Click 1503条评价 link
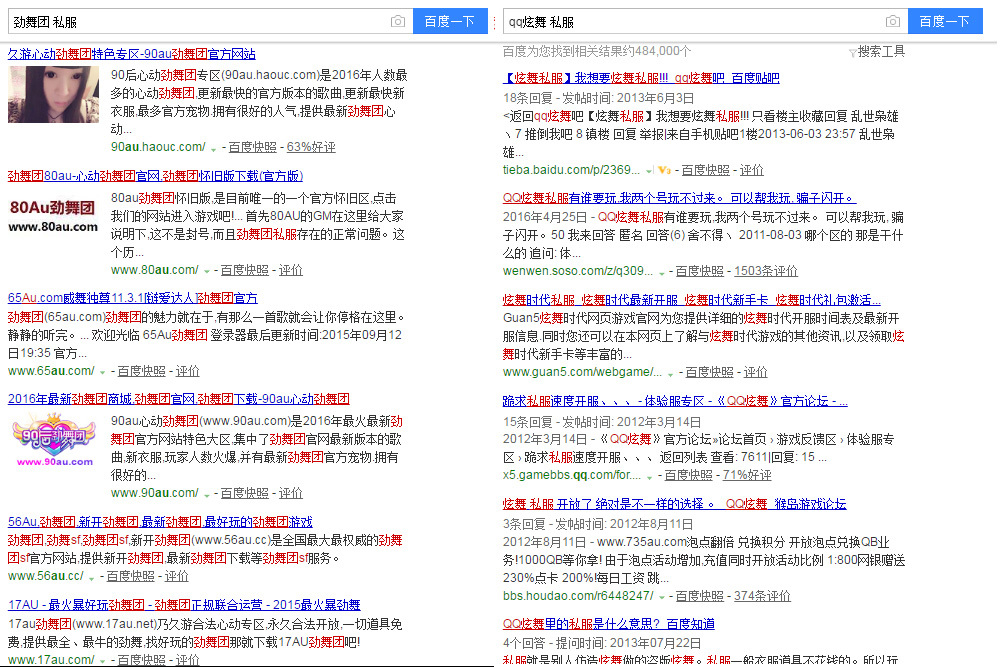Image resolution: width=1000 pixels, height=667 pixels. [766, 272]
